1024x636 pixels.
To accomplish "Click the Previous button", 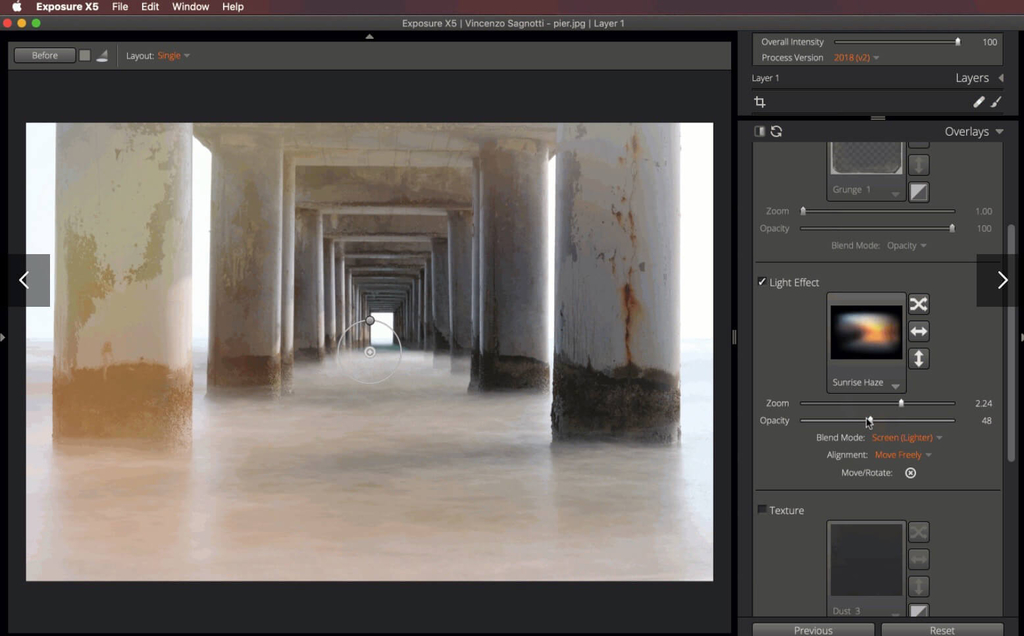I will pyautogui.click(x=812, y=630).
